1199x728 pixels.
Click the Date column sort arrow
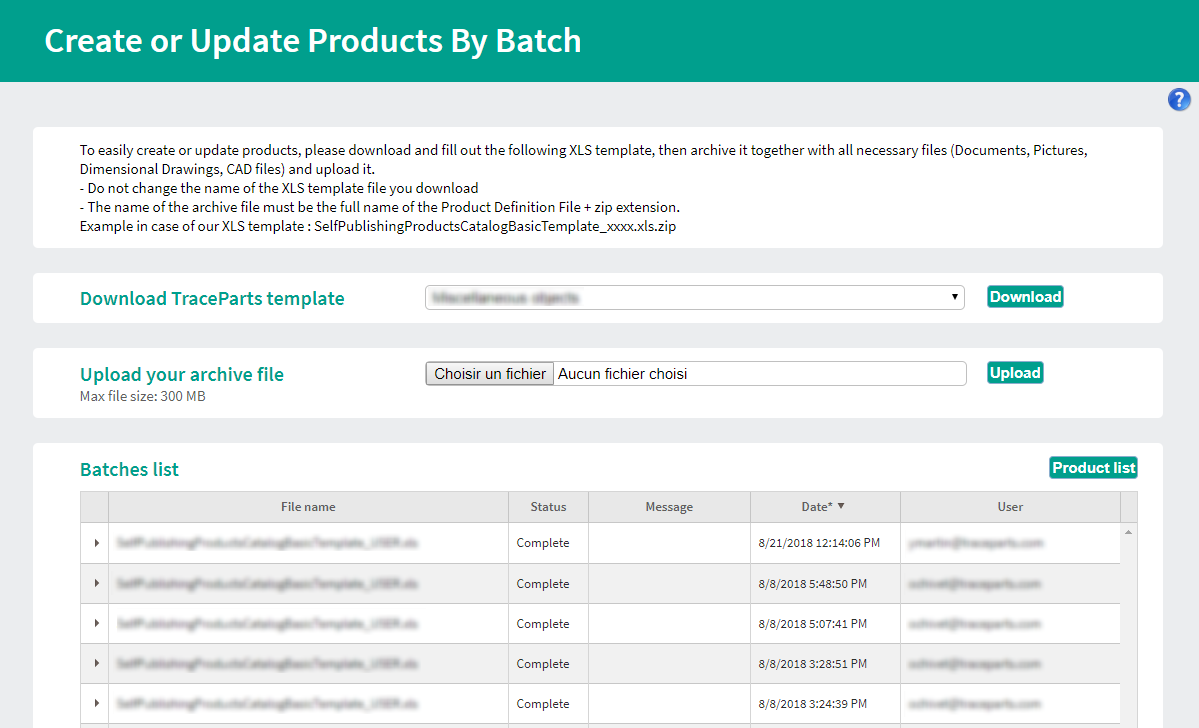point(841,507)
